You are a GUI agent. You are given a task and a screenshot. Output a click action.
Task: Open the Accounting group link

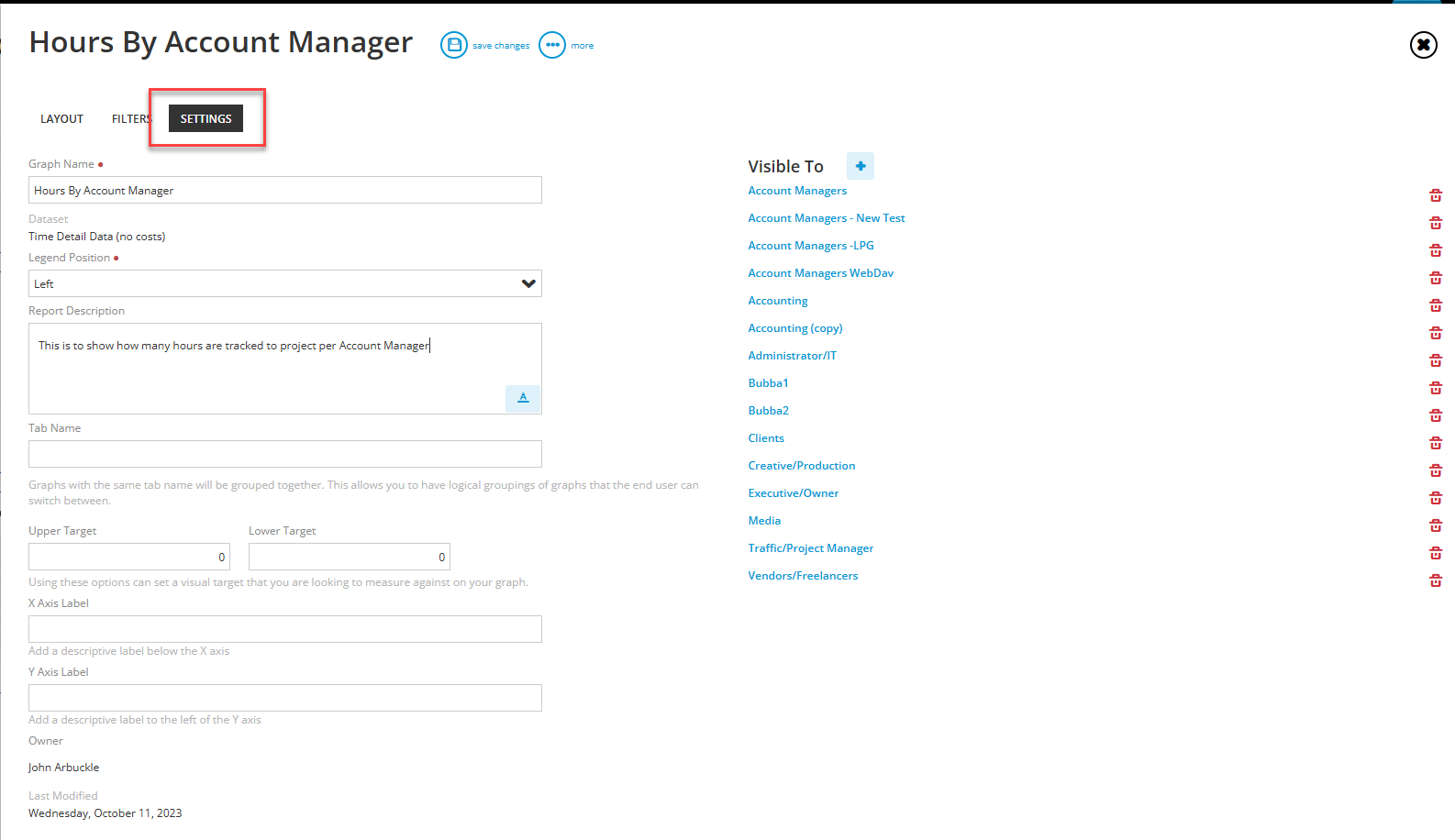[778, 301]
